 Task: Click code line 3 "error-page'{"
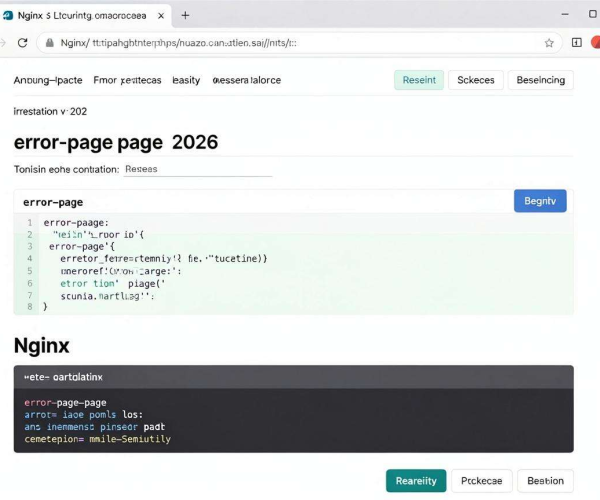point(82,247)
